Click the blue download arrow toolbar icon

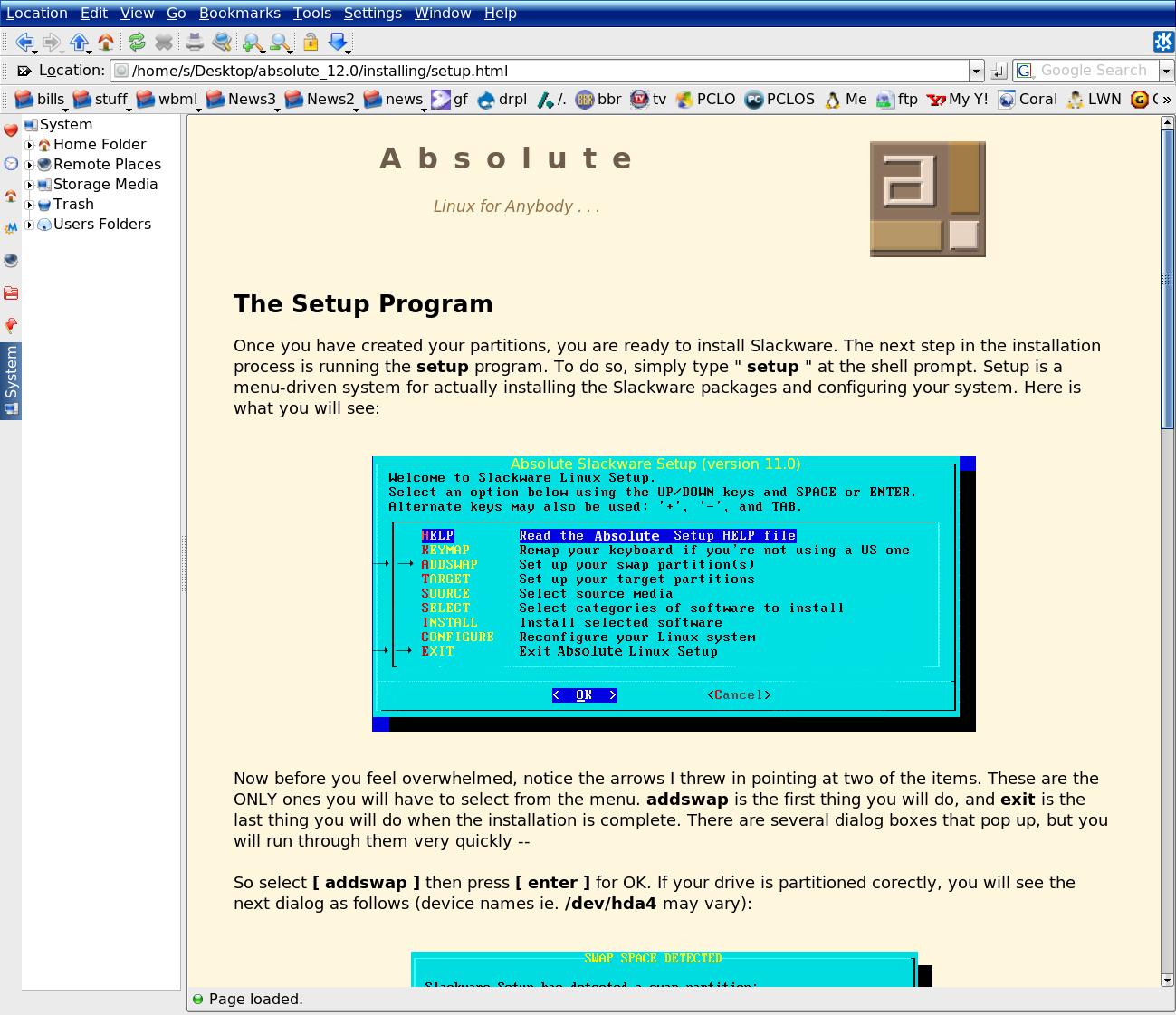click(x=338, y=42)
